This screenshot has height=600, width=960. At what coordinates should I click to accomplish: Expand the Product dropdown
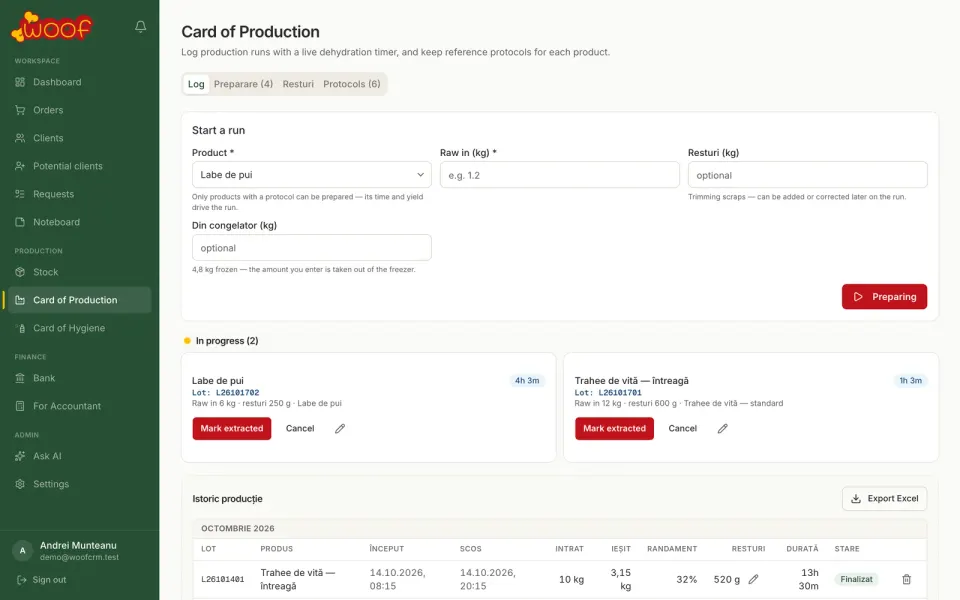(x=312, y=174)
